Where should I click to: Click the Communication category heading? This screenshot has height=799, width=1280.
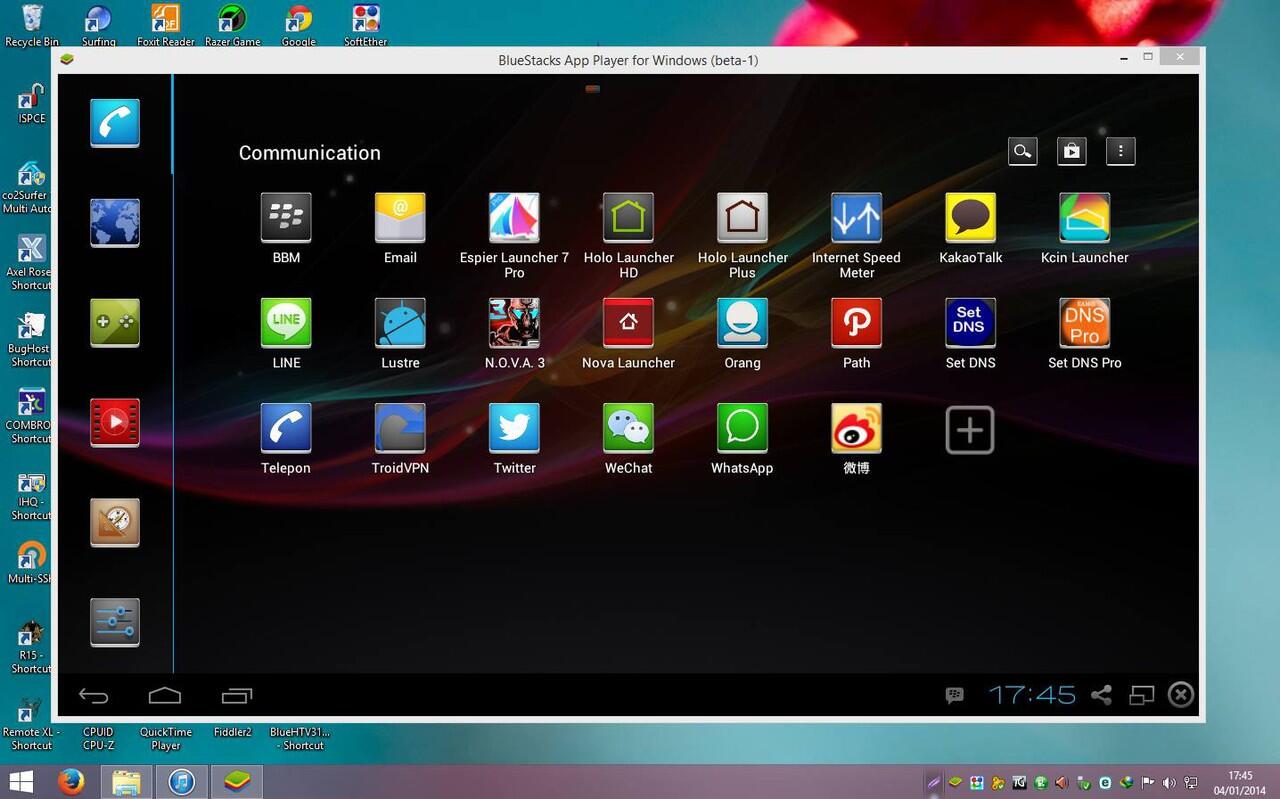(x=310, y=153)
